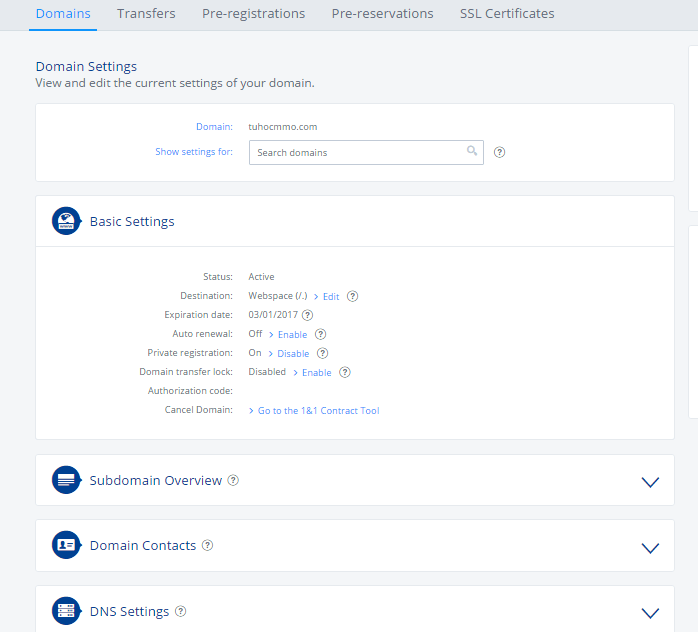
Task: Expand the Subdomain Overview section
Action: pyautogui.click(x=650, y=481)
